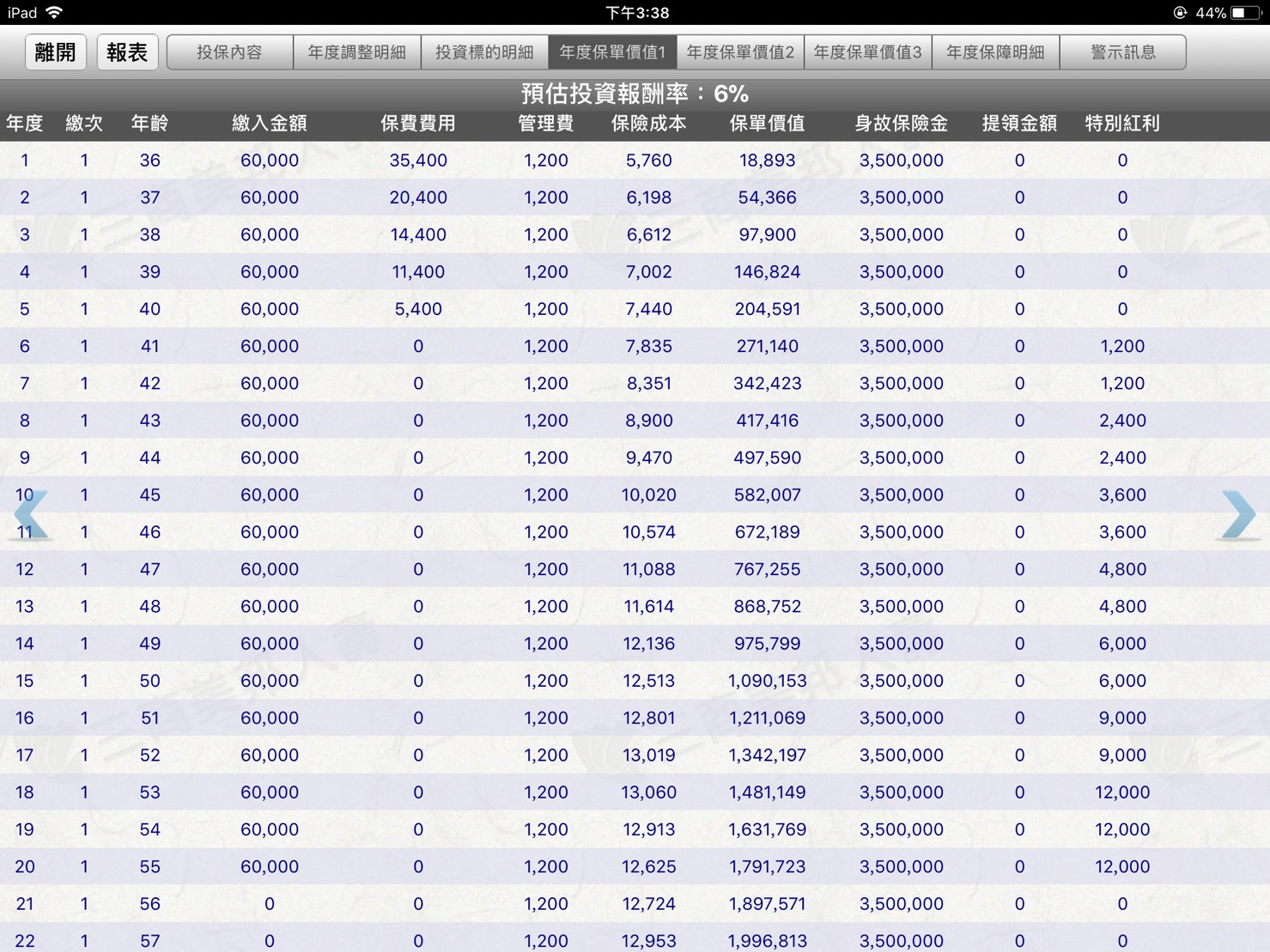
Task: Select the year 1 row policy value 18,893
Action: (x=767, y=161)
